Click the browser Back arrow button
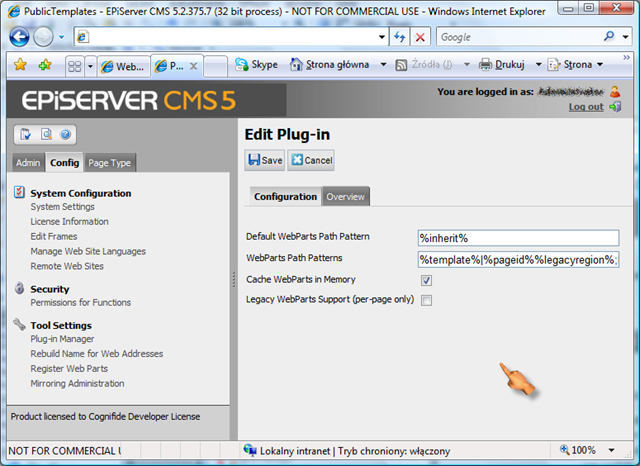The height and width of the screenshot is (466, 640). point(19,37)
